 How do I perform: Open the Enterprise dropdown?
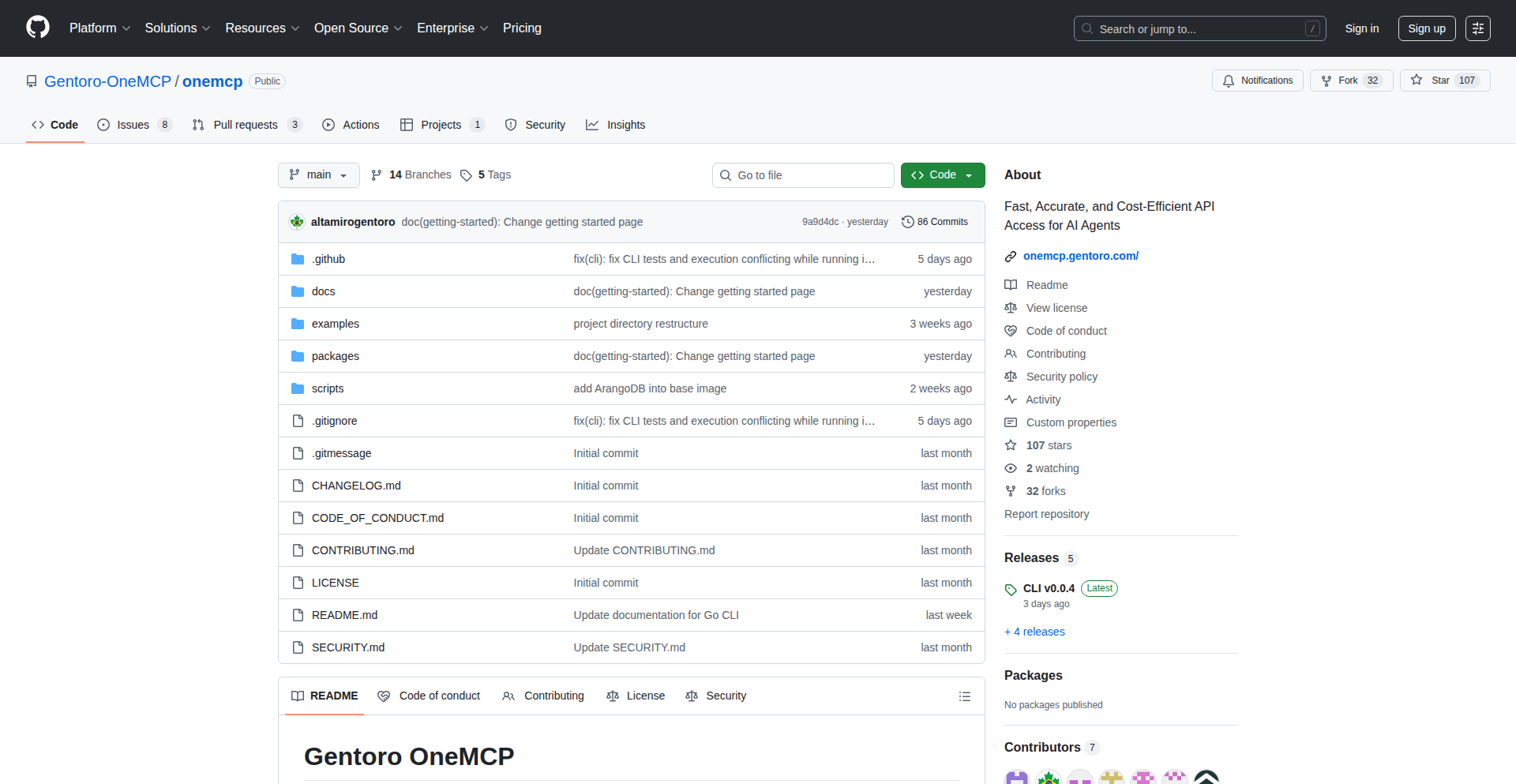[452, 28]
